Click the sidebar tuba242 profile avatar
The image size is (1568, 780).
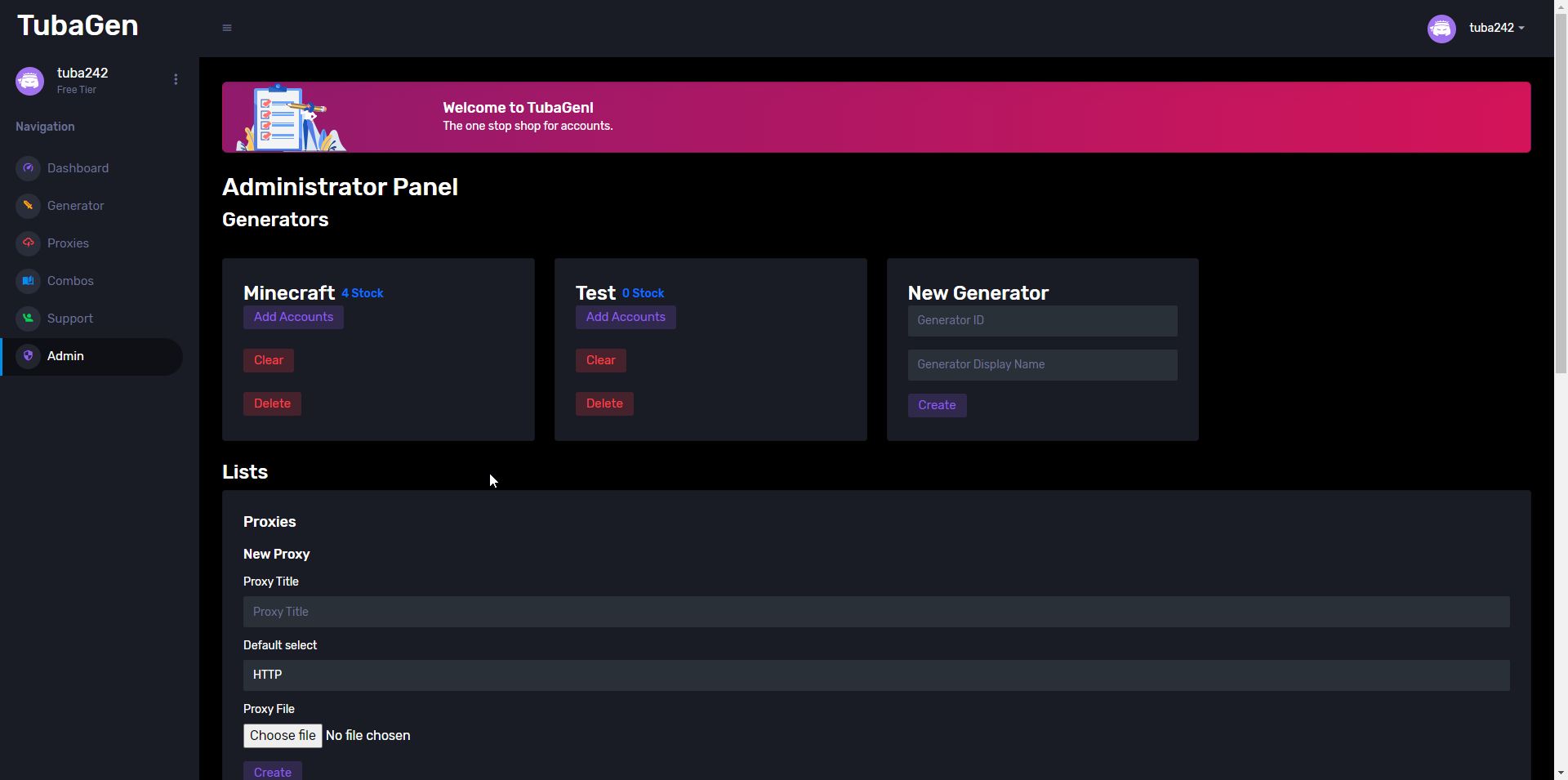[x=30, y=81]
